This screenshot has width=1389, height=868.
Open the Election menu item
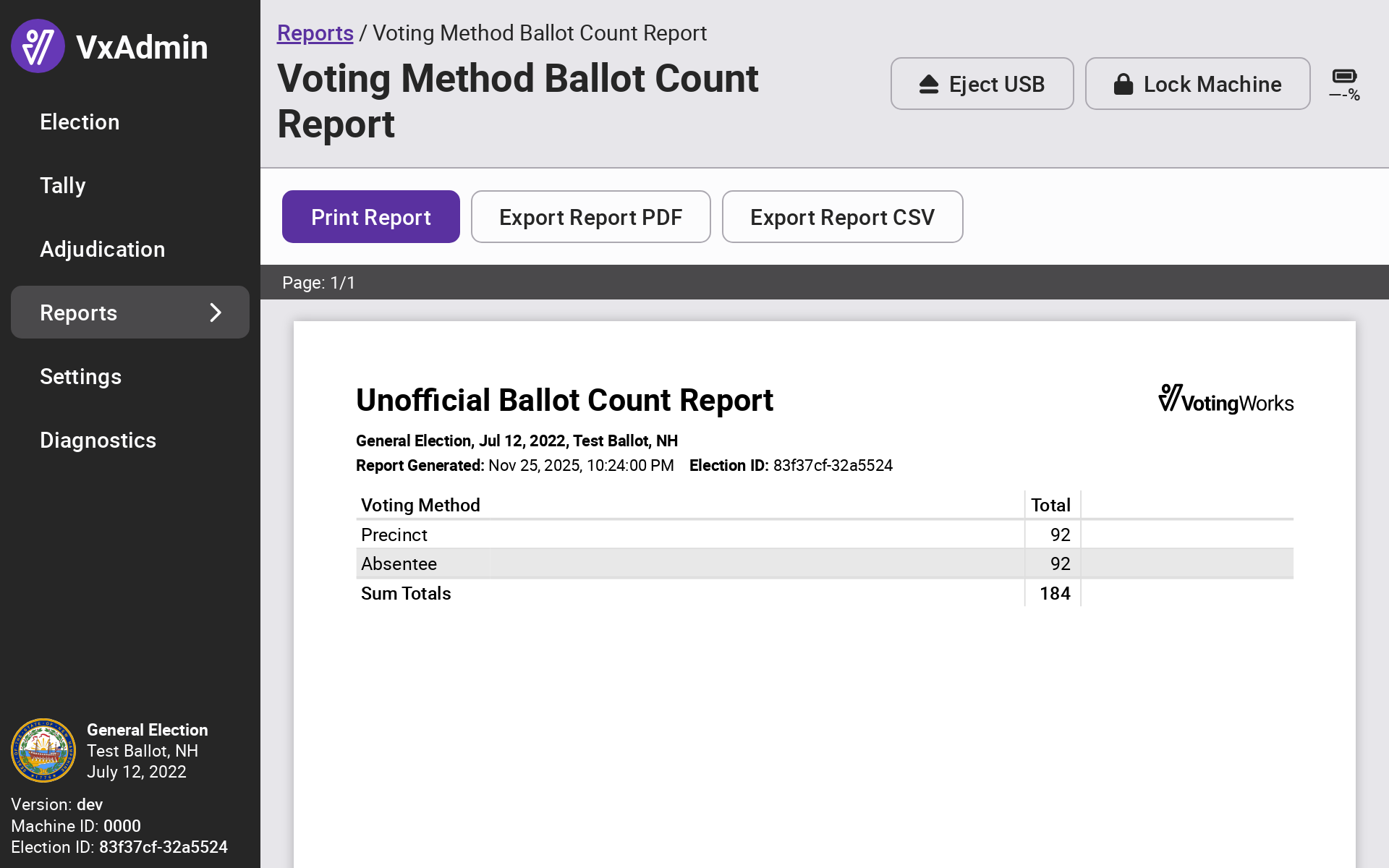[80, 122]
